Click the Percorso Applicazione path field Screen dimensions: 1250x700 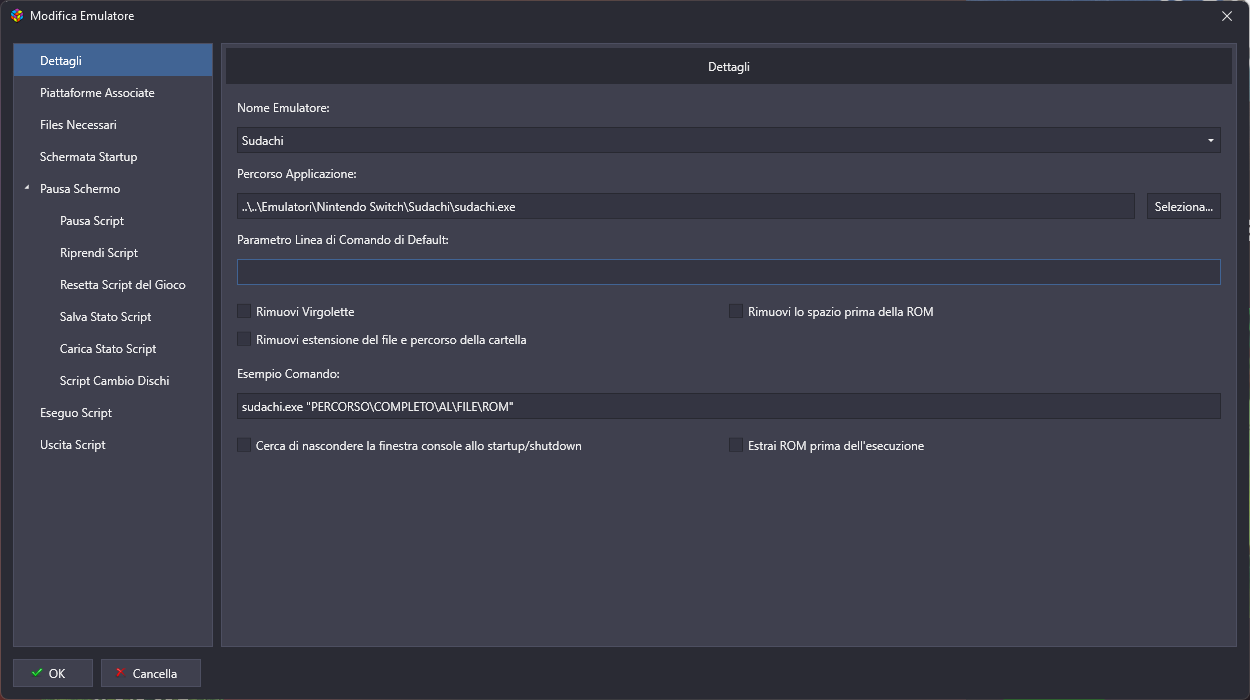tap(686, 206)
